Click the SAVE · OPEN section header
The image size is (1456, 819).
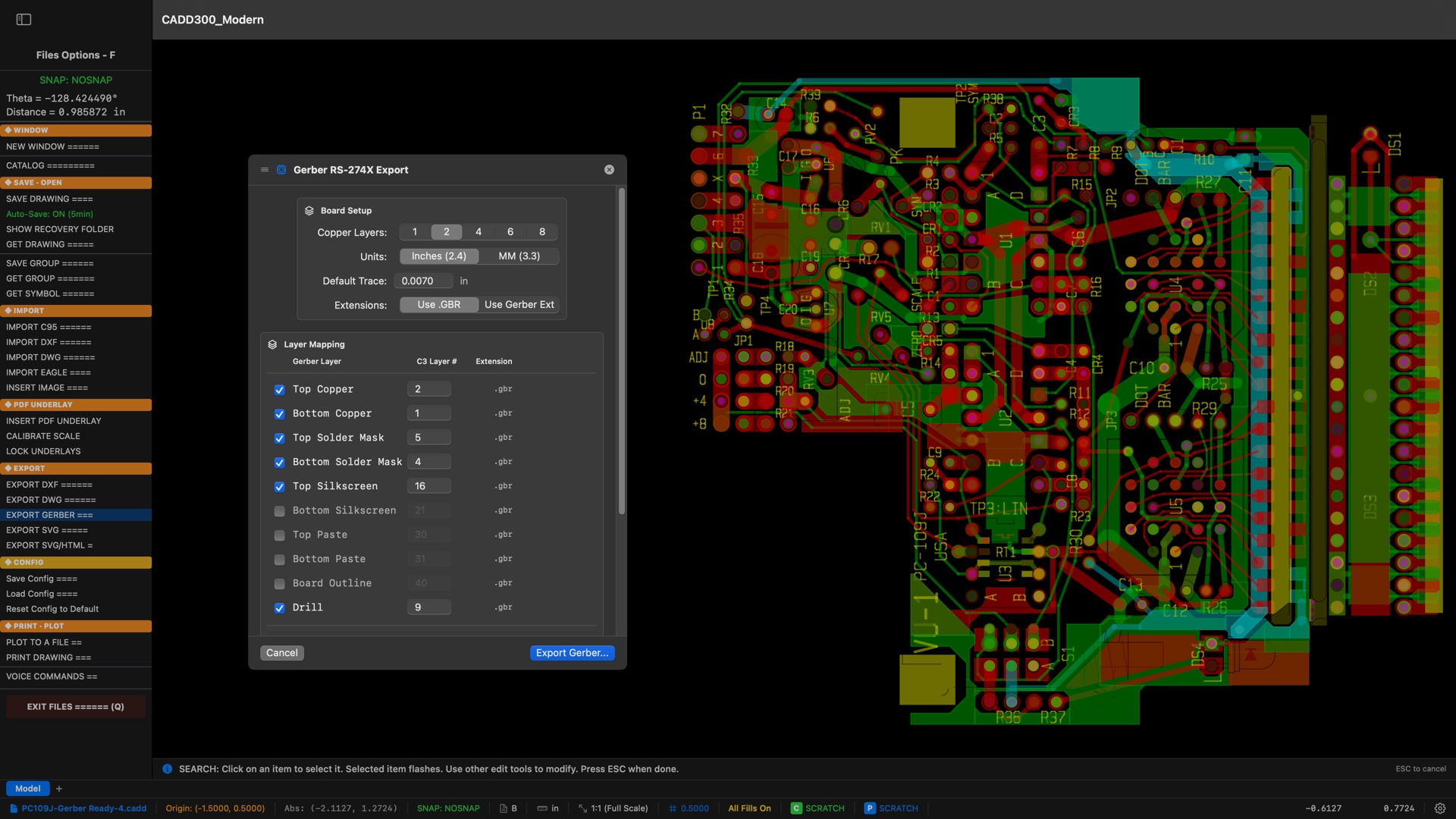coord(76,183)
